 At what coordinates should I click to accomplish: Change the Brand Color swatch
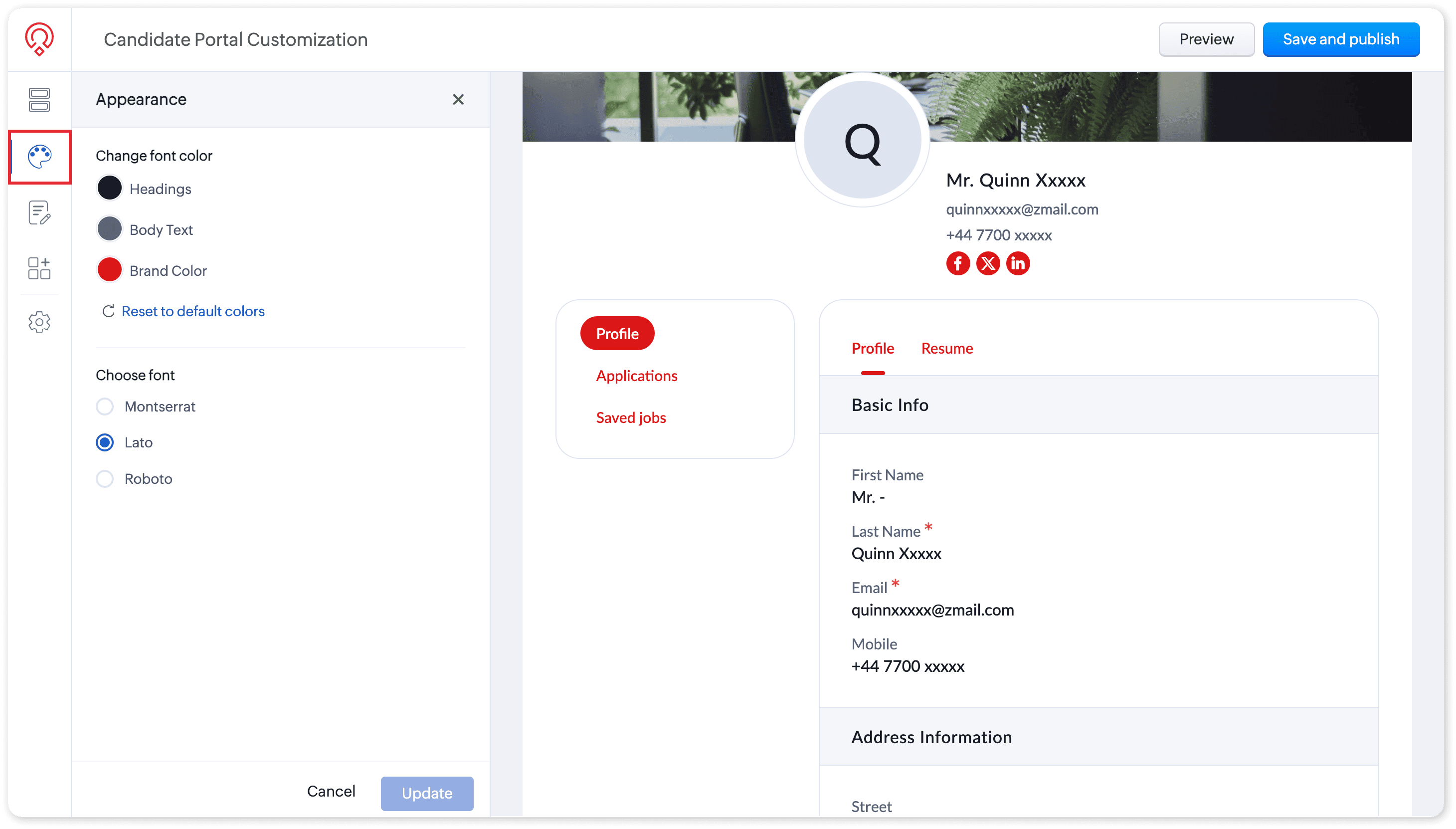click(x=109, y=270)
